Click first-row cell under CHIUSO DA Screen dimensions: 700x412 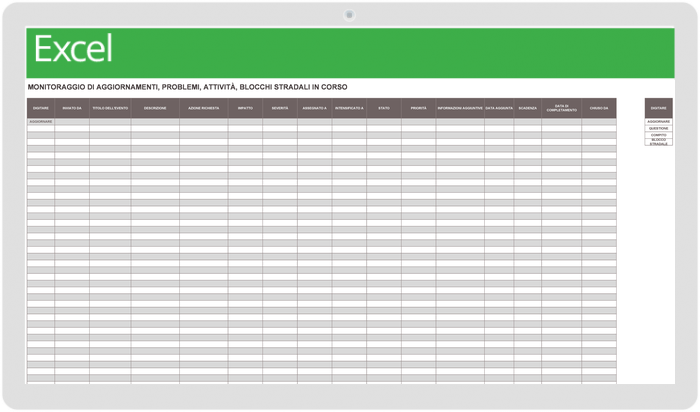pyautogui.click(x=599, y=121)
